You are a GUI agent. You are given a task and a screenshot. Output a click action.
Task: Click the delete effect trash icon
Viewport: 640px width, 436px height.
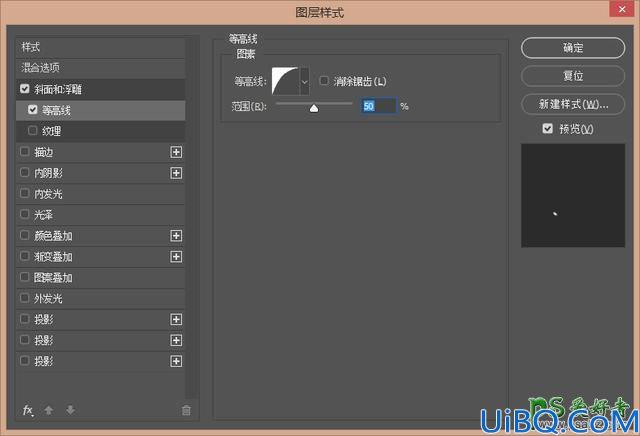pos(186,410)
